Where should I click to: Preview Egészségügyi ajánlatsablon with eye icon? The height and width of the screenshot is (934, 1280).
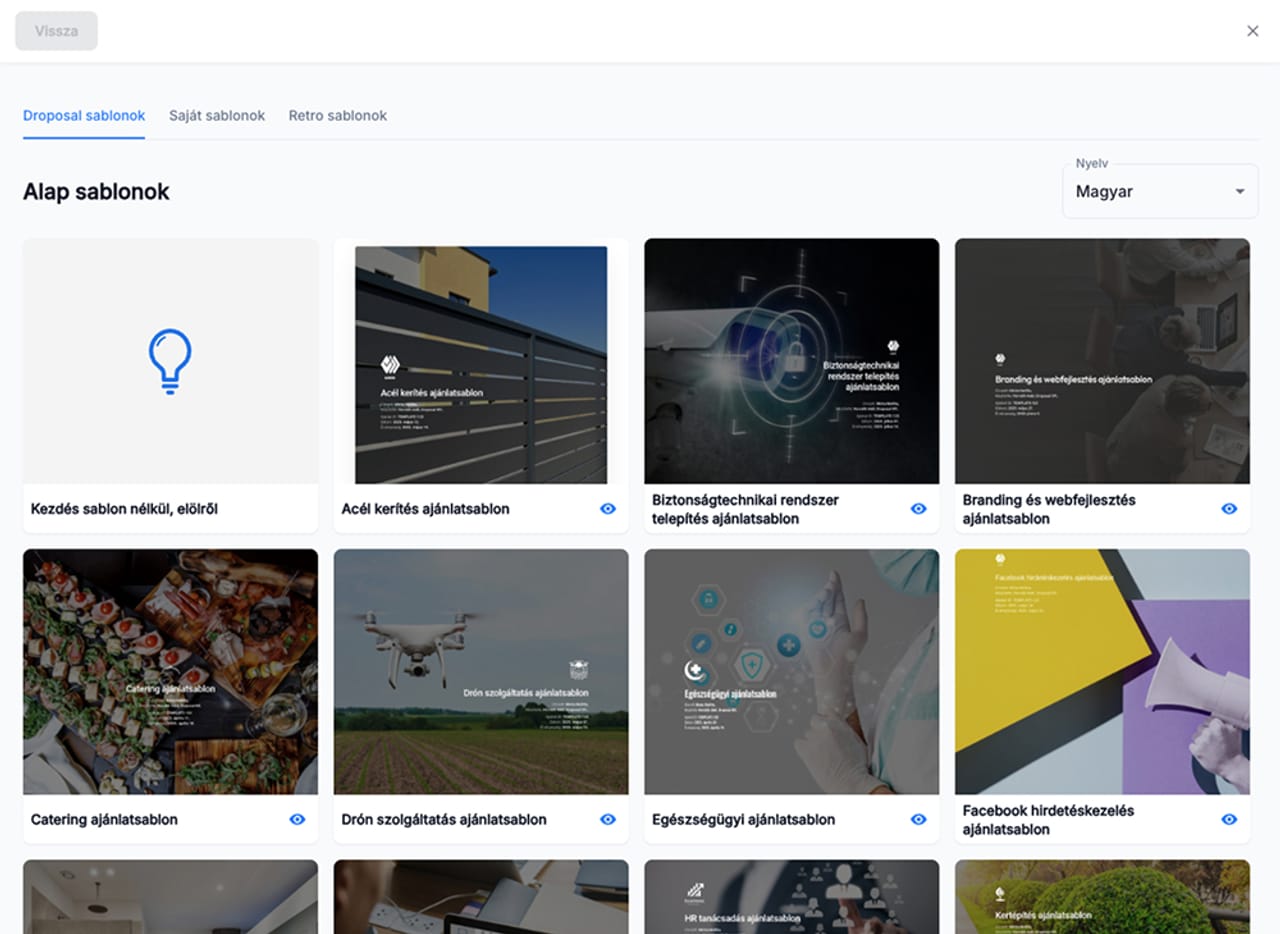coord(919,819)
